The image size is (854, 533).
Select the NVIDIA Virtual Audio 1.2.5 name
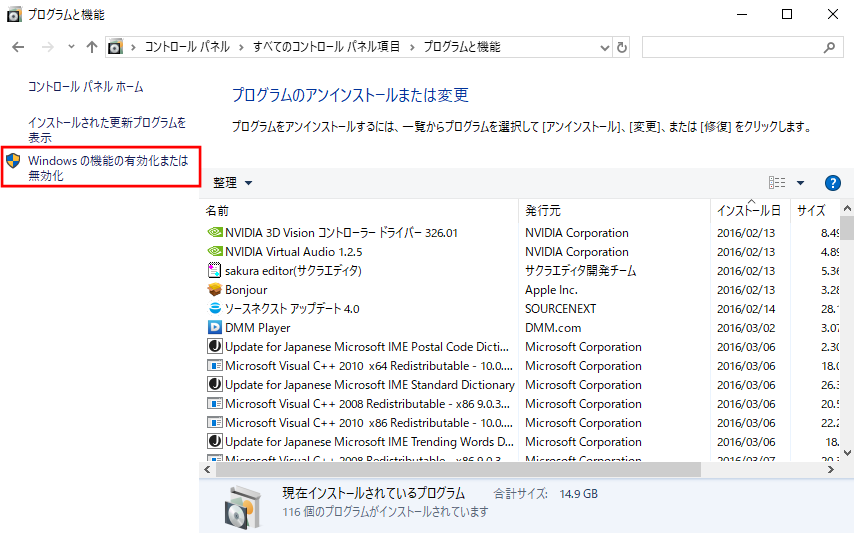tap(294, 252)
